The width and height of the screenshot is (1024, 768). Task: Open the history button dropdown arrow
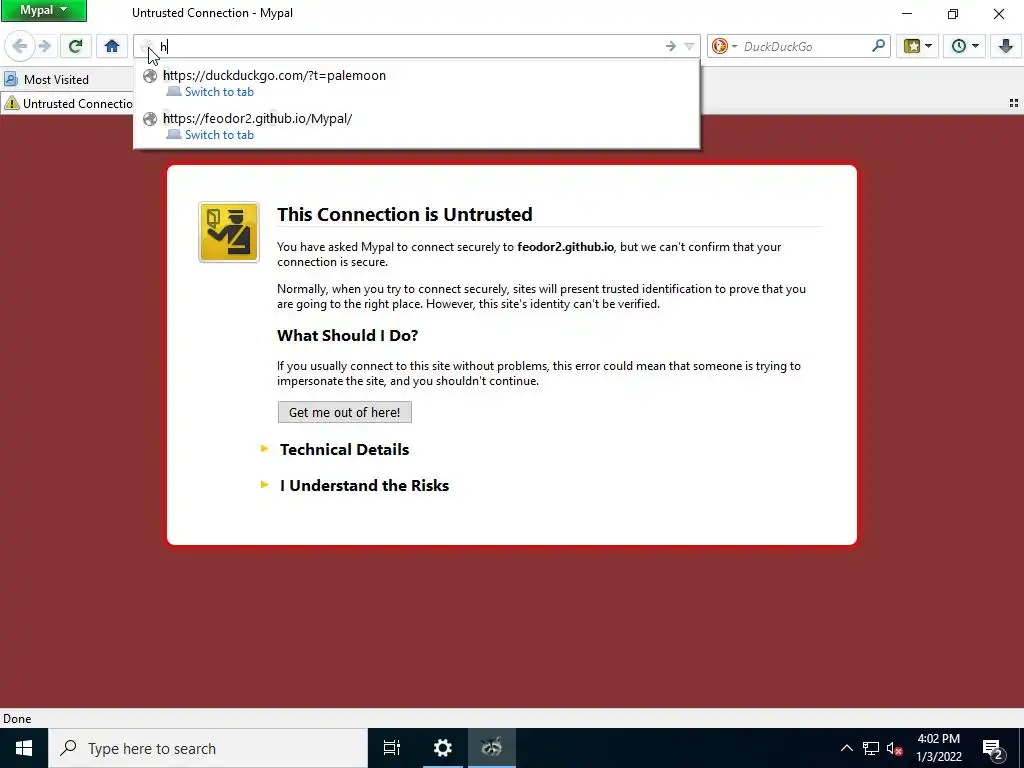click(975, 46)
